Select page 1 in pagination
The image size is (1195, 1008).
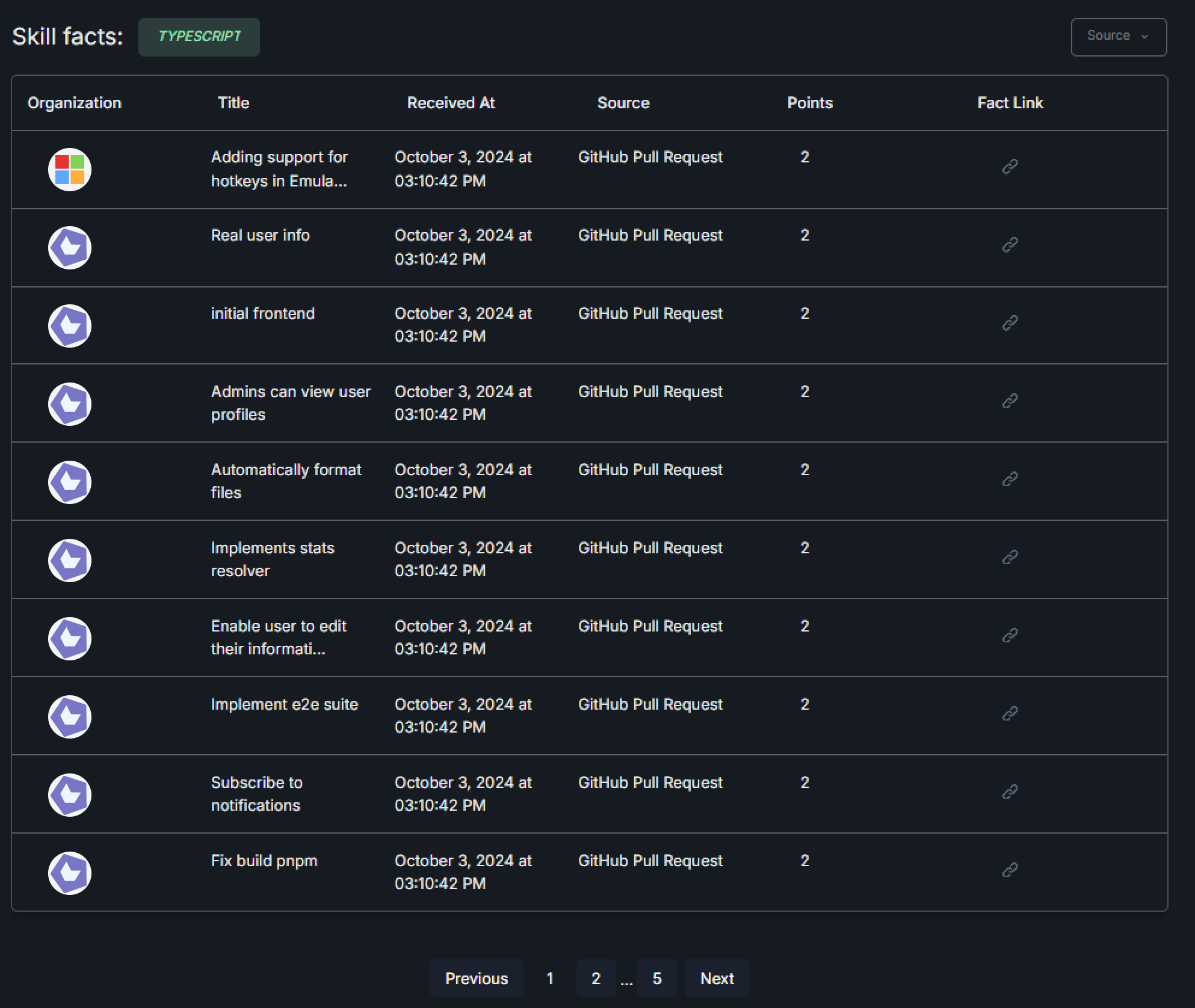point(550,979)
